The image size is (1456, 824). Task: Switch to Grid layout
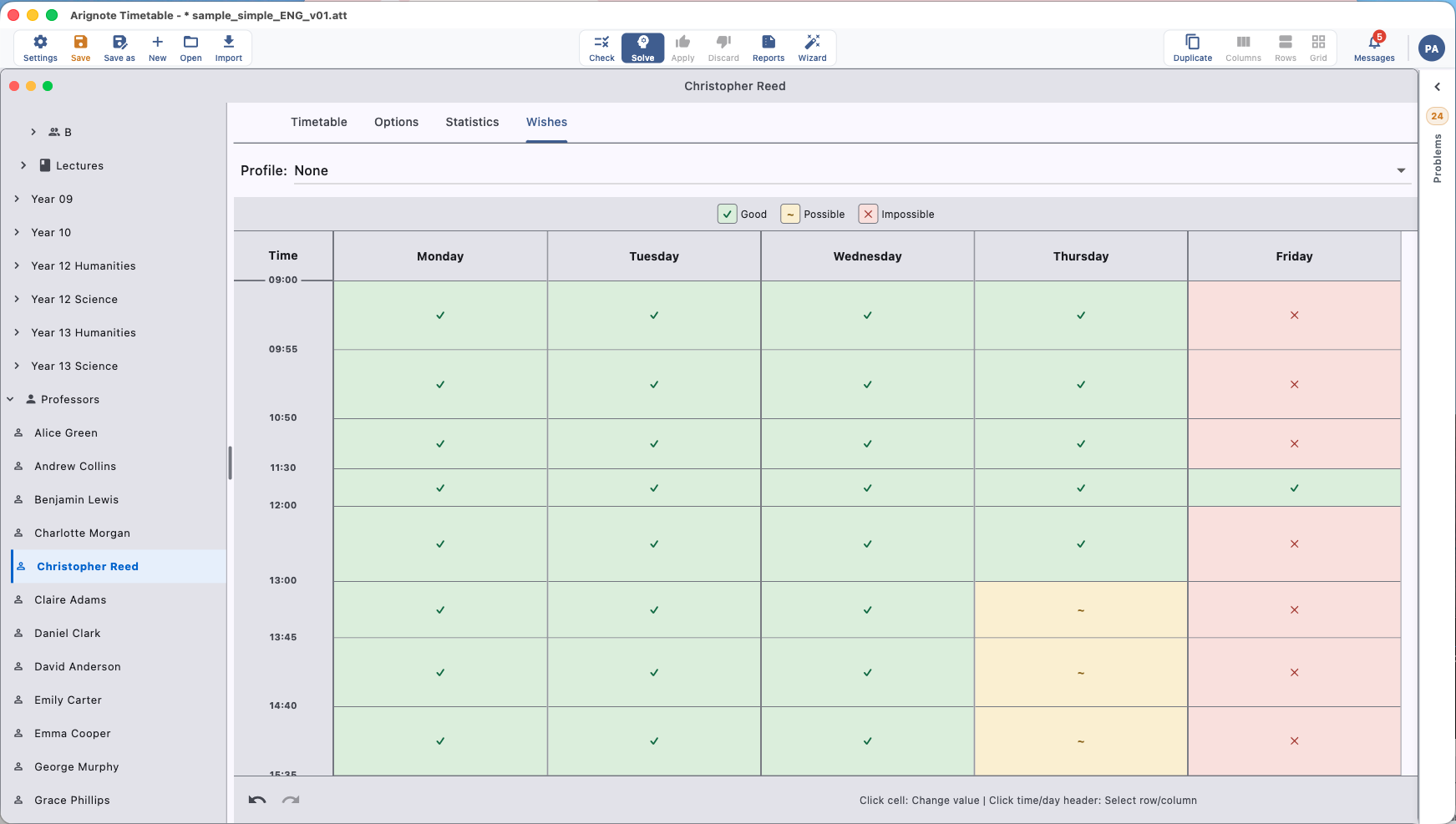coord(1318,48)
